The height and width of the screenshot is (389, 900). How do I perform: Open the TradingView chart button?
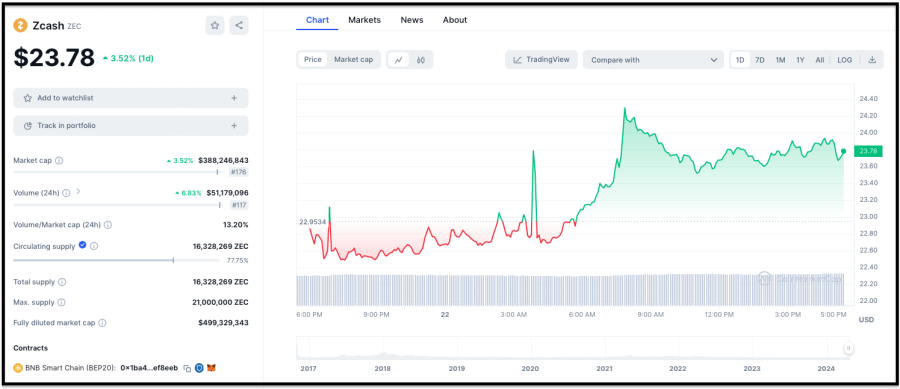(541, 60)
